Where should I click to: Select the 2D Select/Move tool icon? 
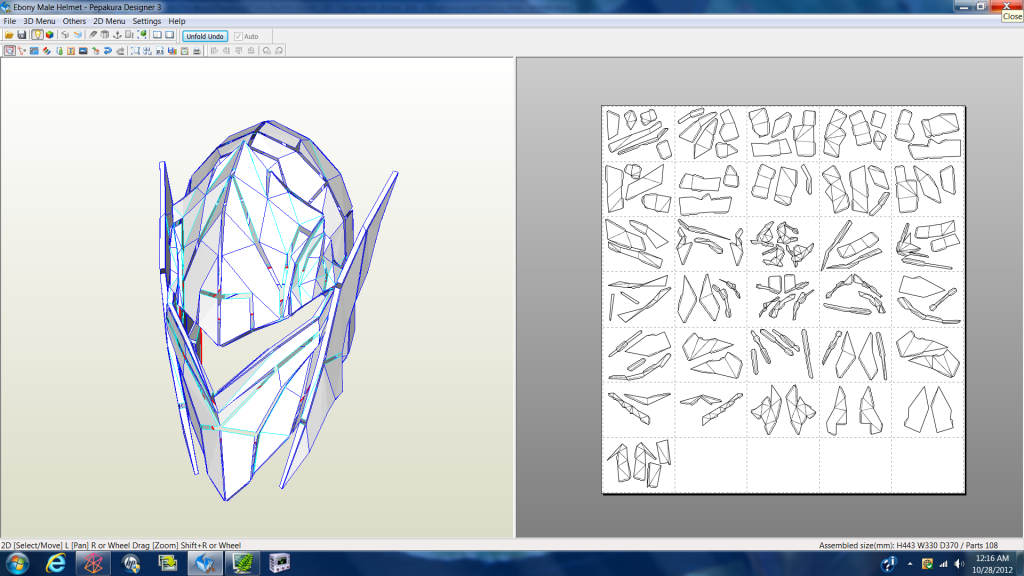[x=10, y=50]
